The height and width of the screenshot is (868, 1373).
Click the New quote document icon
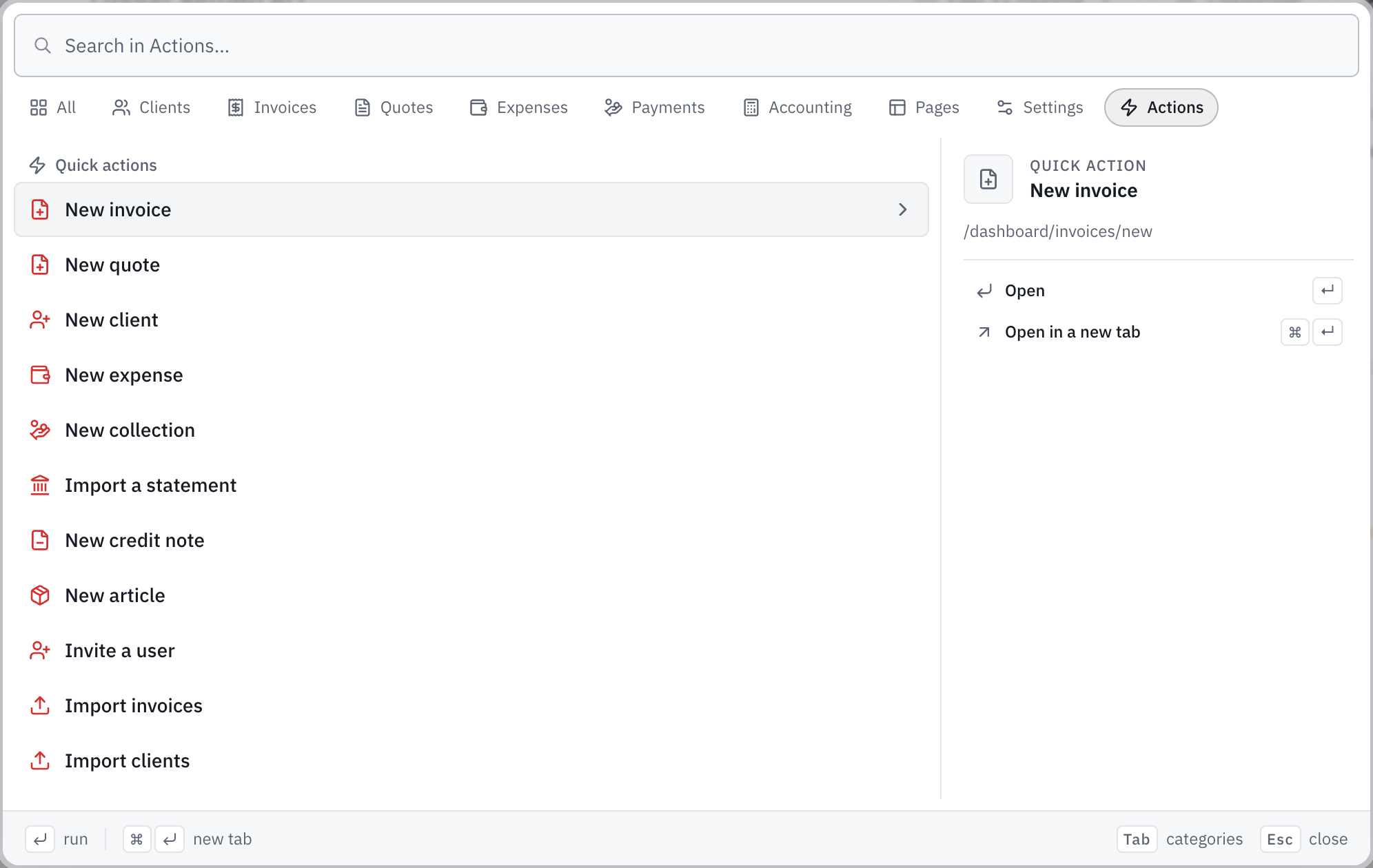tap(40, 265)
